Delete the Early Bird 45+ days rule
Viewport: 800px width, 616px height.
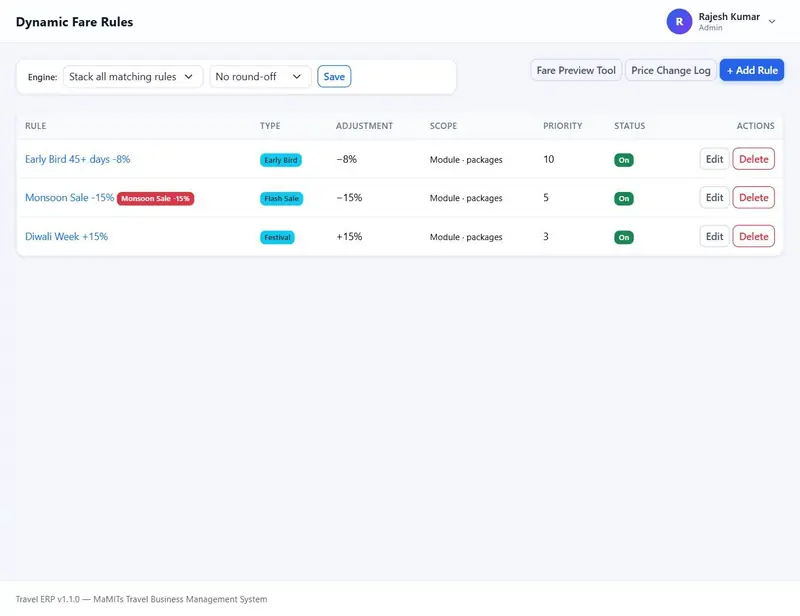754,159
